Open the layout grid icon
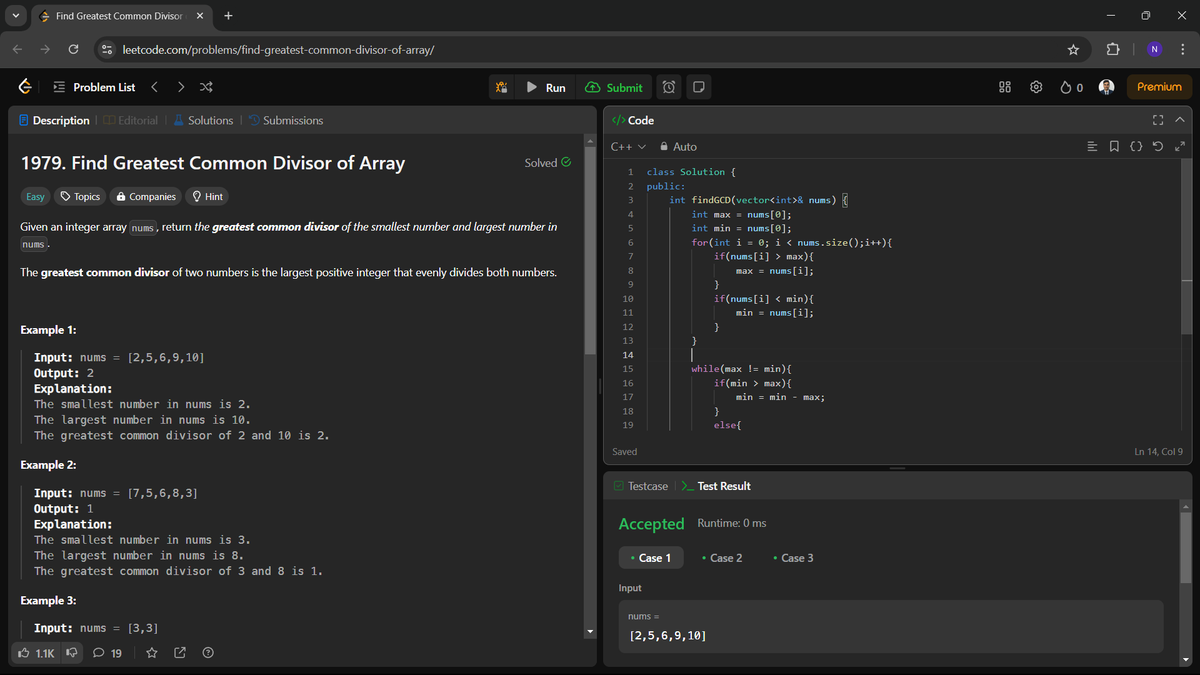This screenshot has width=1200, height=675. click(1006, 87)
